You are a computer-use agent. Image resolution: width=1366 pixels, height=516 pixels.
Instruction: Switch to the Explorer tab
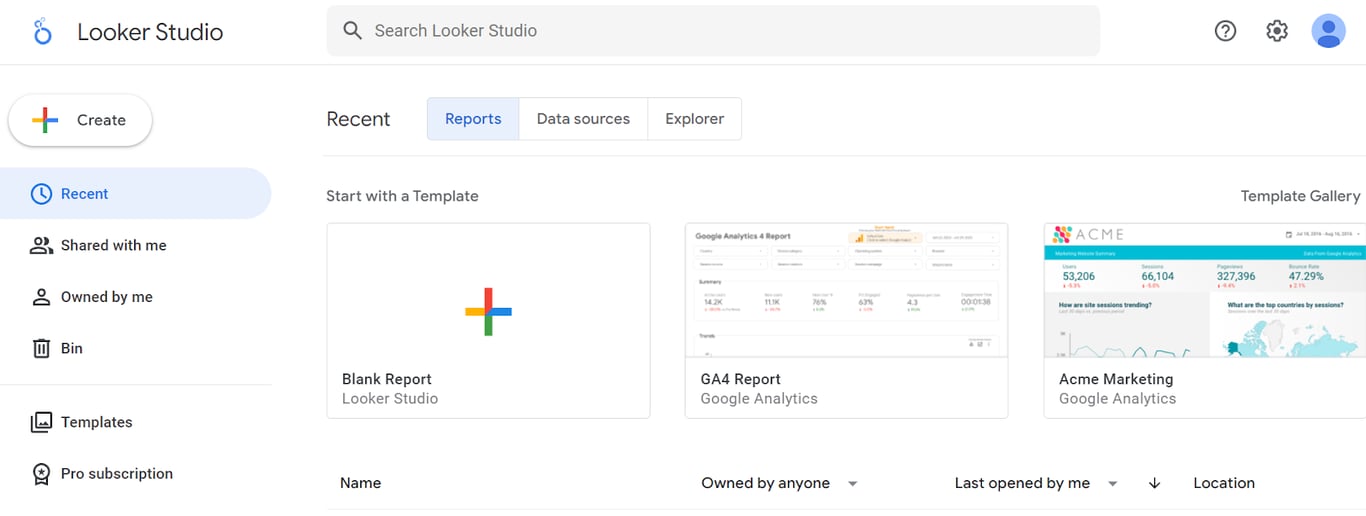click(x=694, y=119)
